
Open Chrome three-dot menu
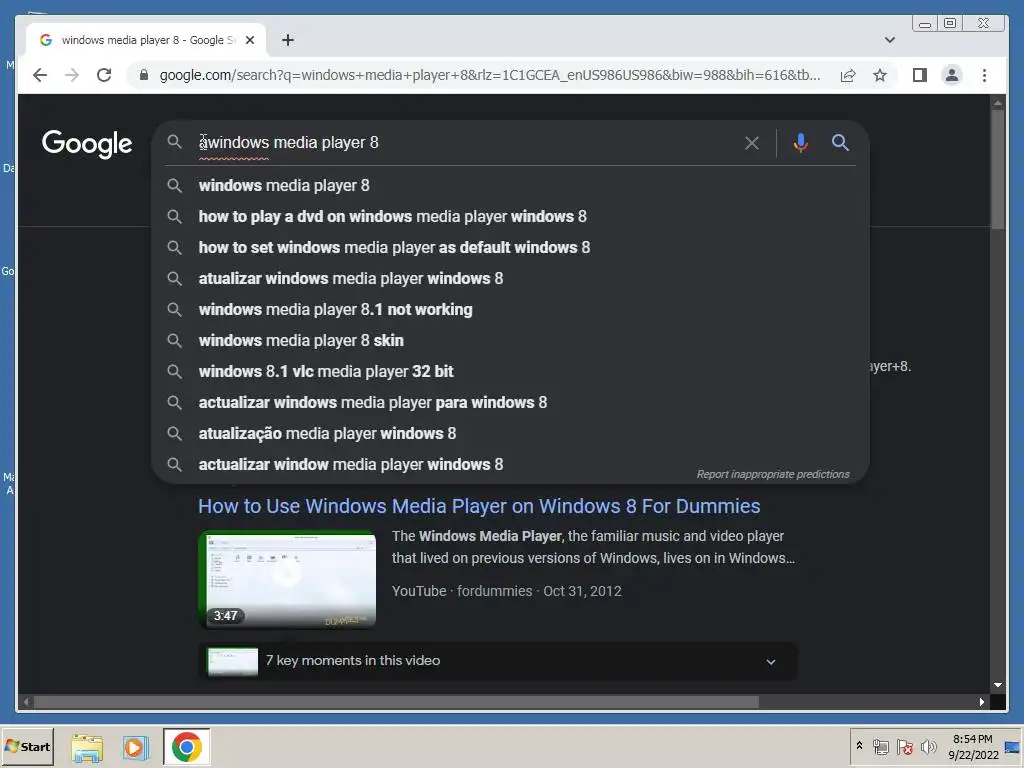[x=984, y=75]
